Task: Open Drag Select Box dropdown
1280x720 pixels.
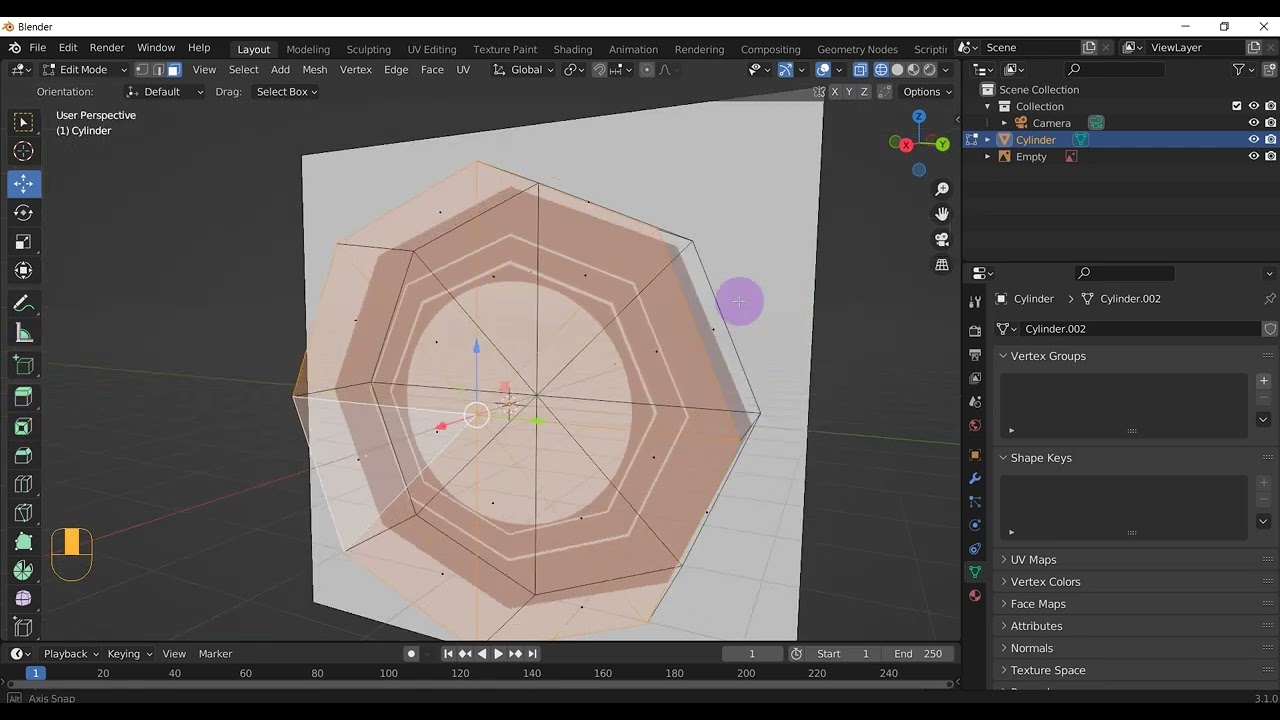Action: (285, 92)
